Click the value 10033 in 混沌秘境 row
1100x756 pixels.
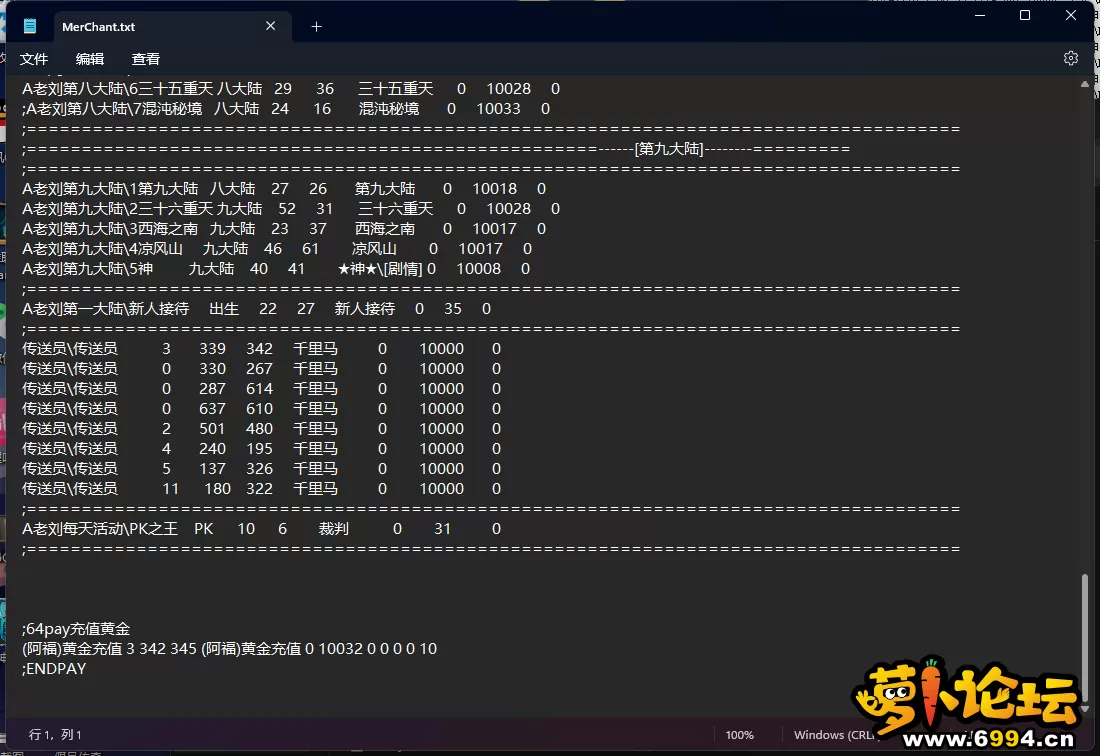(x=498, y=109)
